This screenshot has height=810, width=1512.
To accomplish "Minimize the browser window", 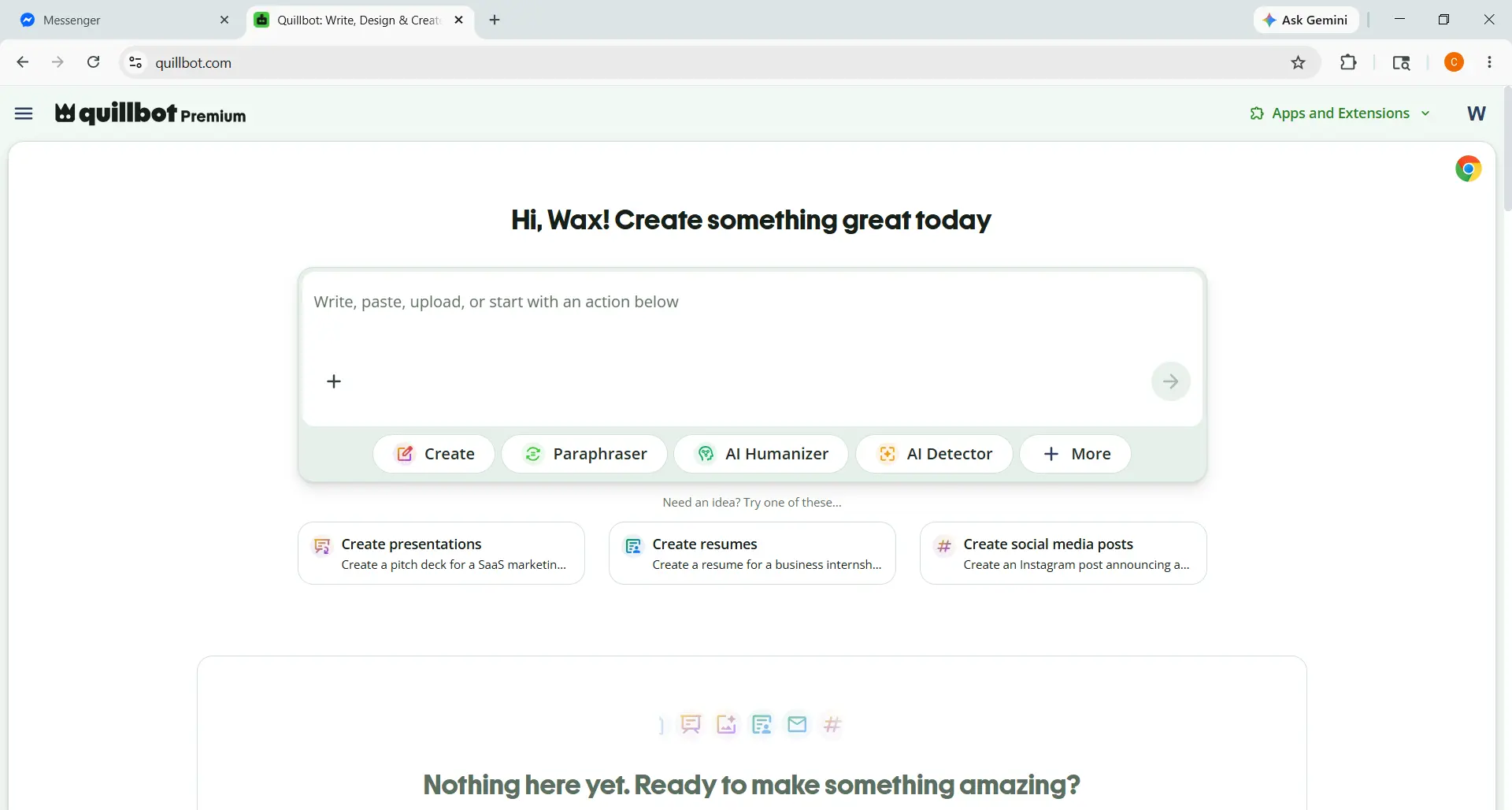I will (1399, 20).
